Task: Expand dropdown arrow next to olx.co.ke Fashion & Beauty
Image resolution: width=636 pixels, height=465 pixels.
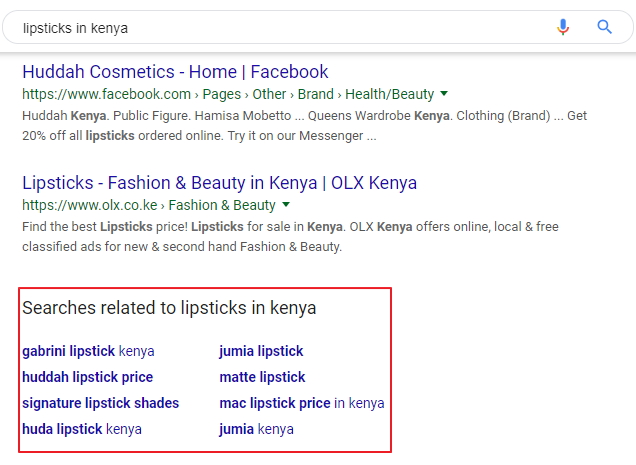Action: (x=286, y=205)
